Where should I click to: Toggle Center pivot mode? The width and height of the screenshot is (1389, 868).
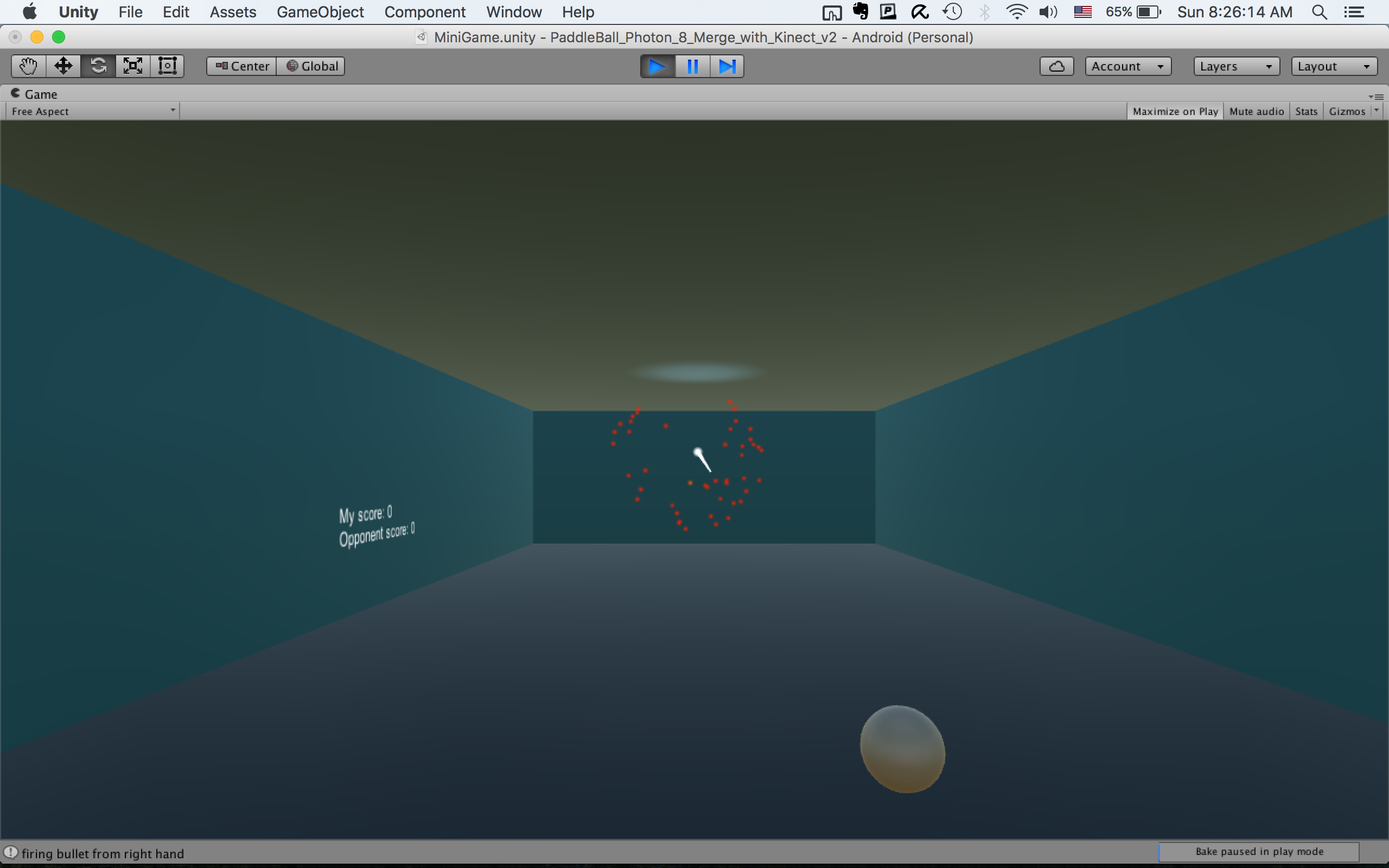pos(242,66)
